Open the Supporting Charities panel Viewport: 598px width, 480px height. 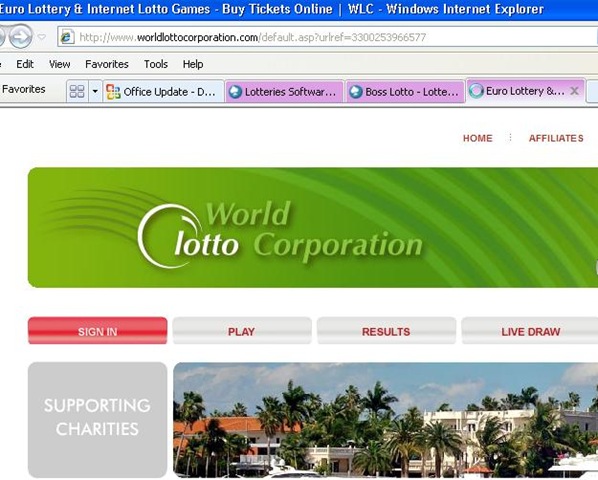(98, 419)
